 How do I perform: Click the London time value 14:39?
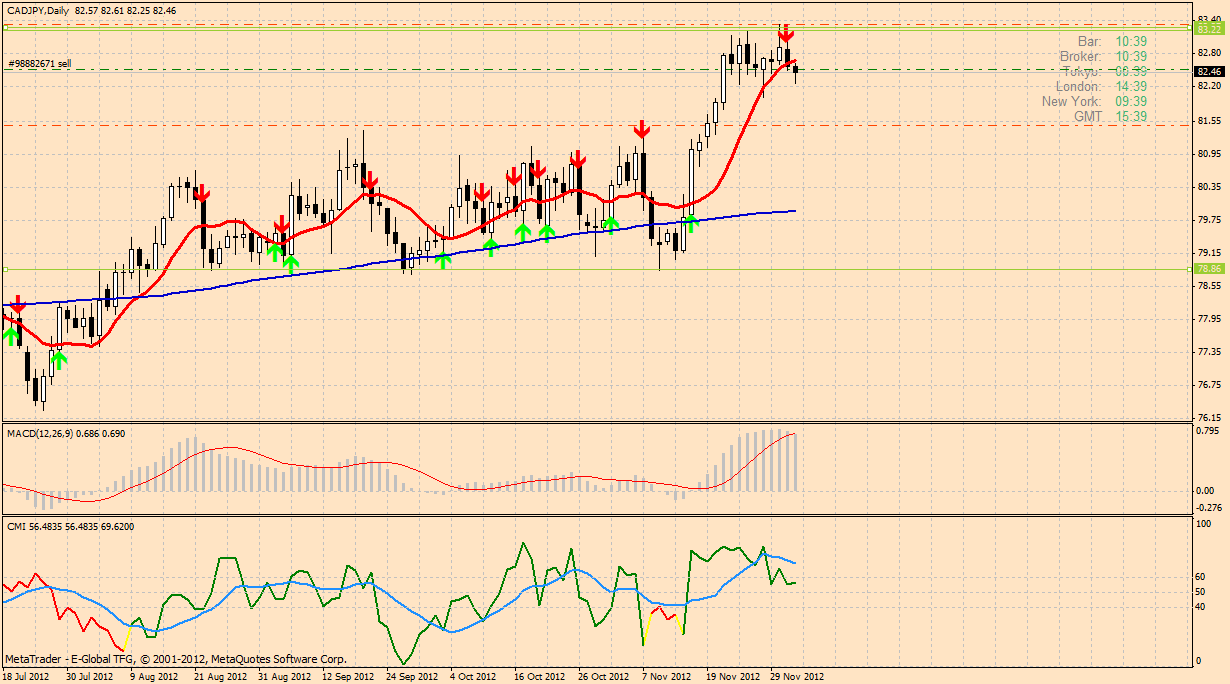1131,87
